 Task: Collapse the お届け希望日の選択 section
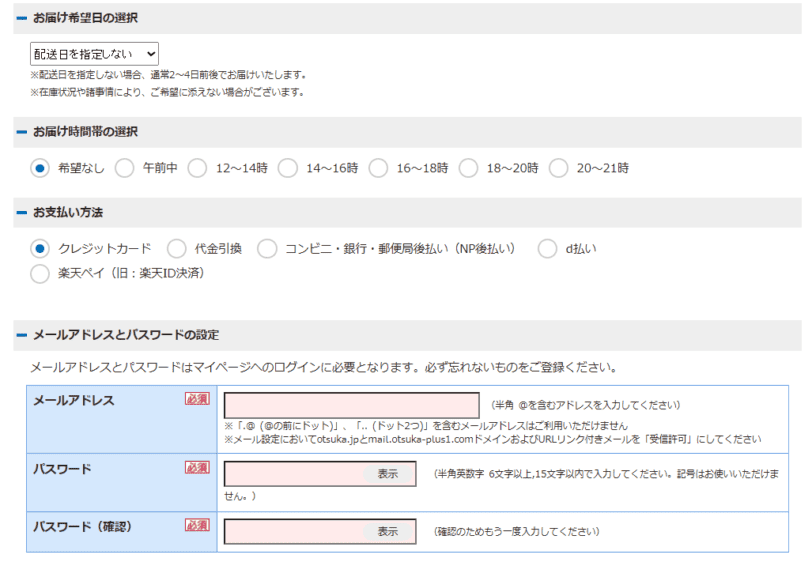[x=22, y=18]
